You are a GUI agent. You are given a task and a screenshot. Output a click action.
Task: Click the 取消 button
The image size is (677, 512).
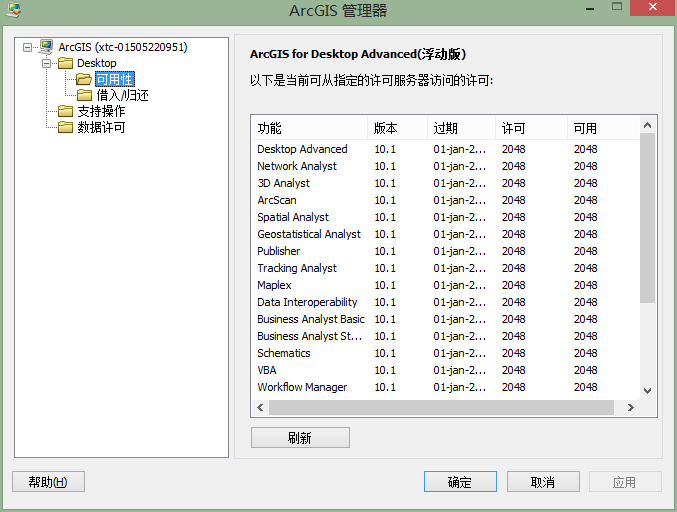coord(542,482)
